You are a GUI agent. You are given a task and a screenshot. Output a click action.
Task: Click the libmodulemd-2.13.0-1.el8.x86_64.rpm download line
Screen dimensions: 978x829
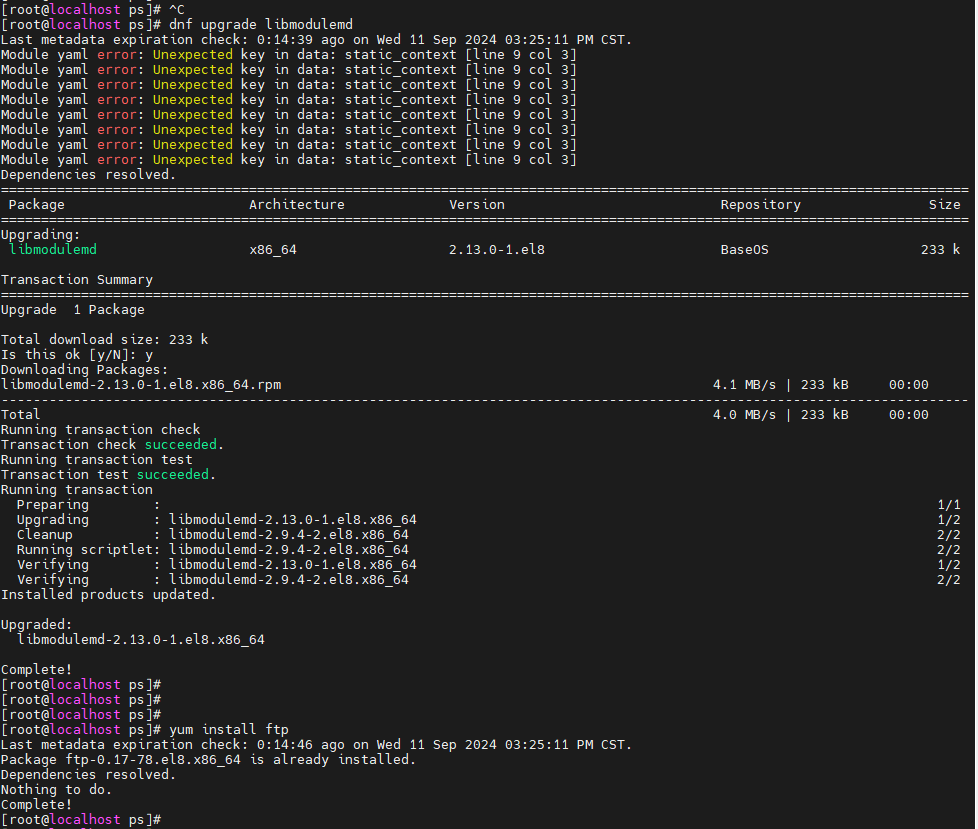pos(141,384)
